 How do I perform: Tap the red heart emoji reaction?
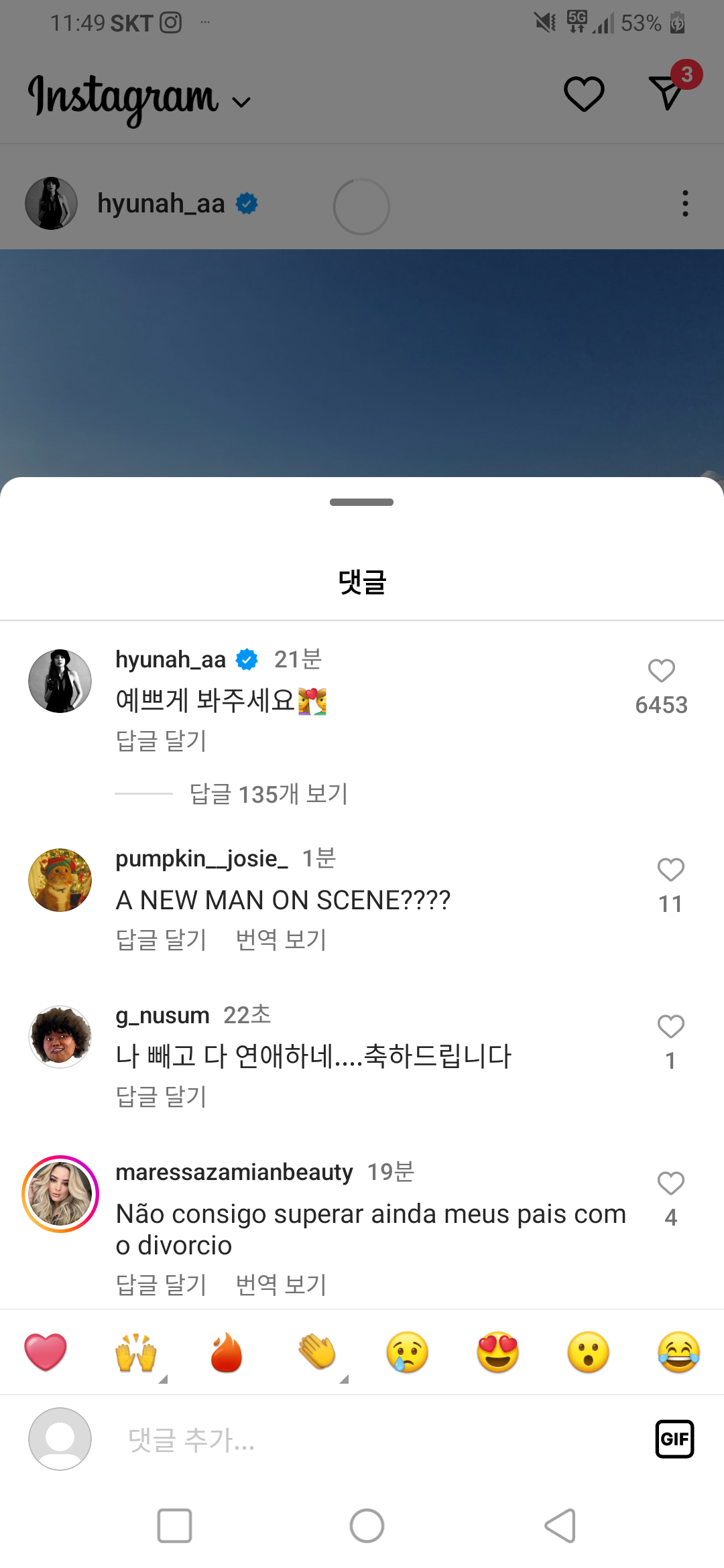tap(46, 1352)
